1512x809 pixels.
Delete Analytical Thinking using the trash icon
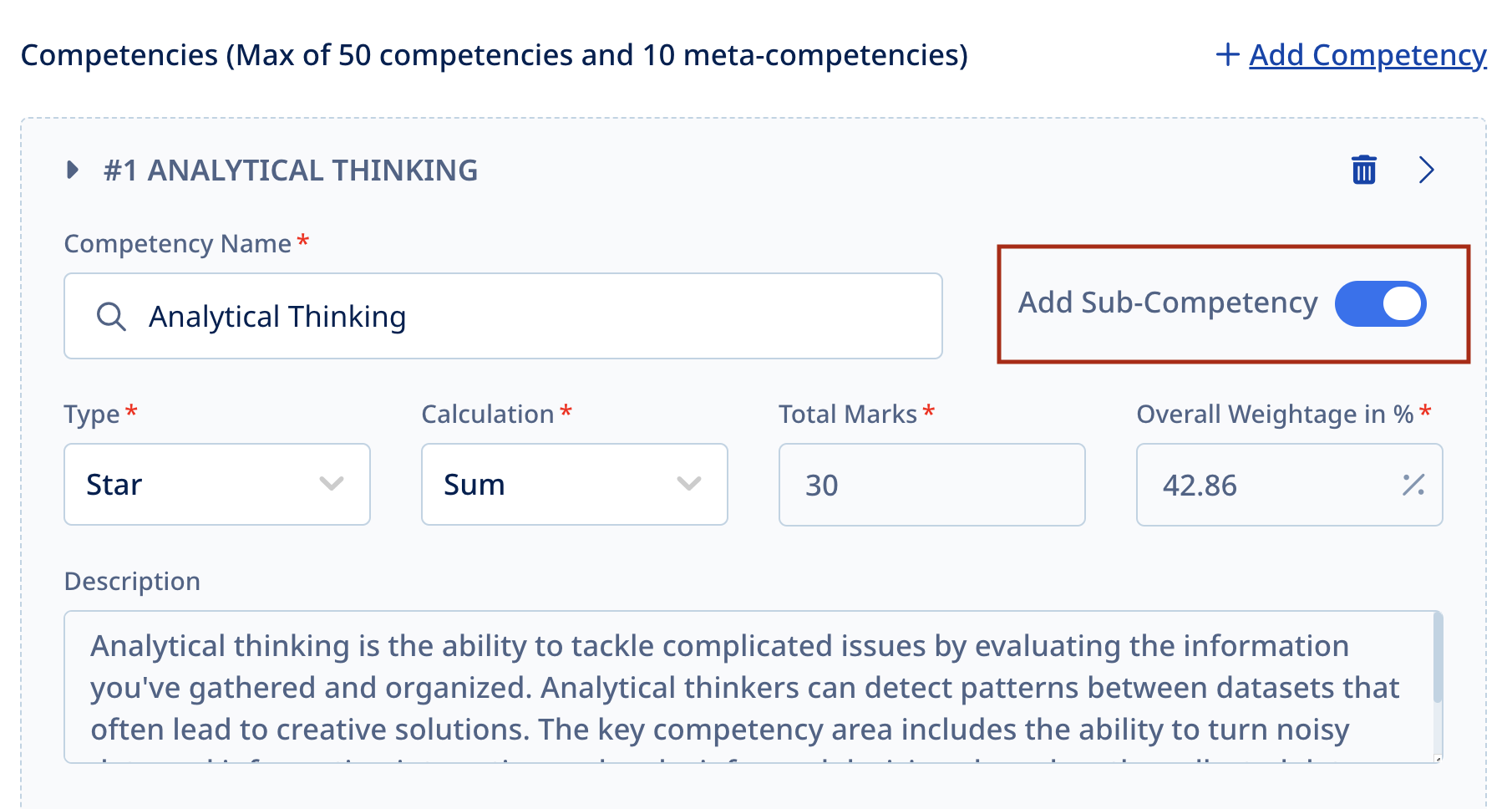point(1363,170)
